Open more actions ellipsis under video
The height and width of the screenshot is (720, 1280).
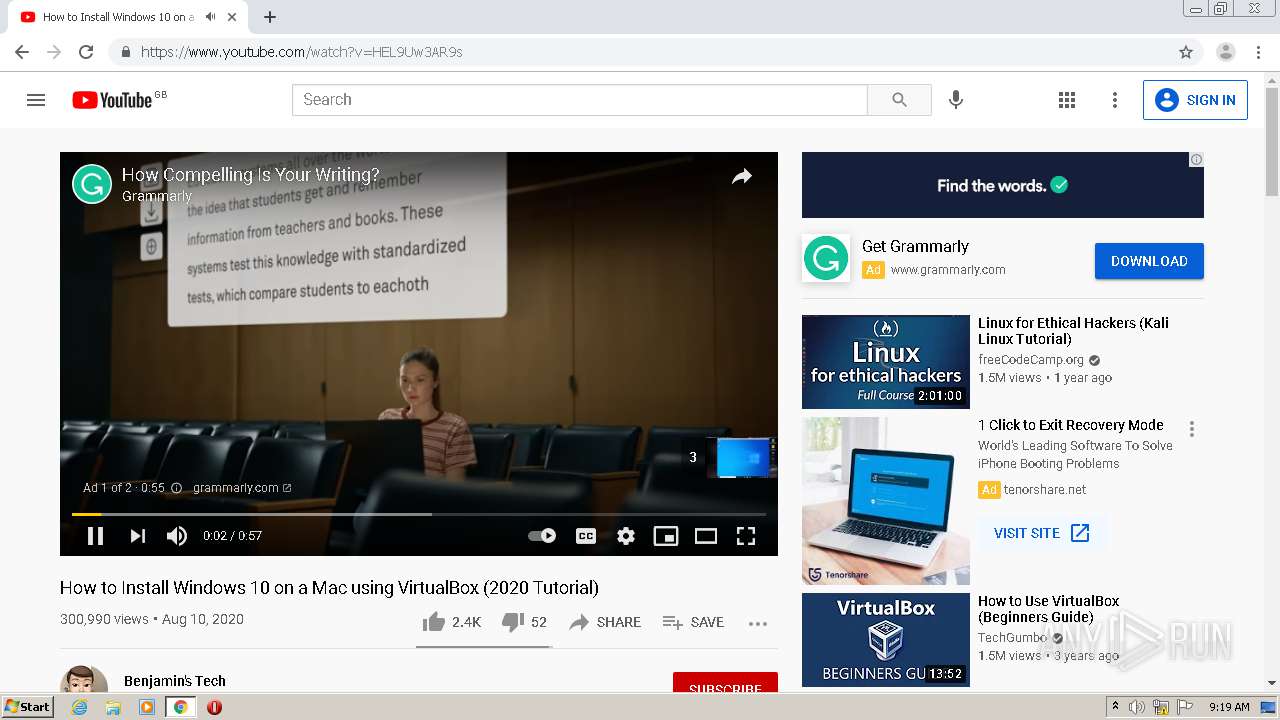tap(758, 623)
